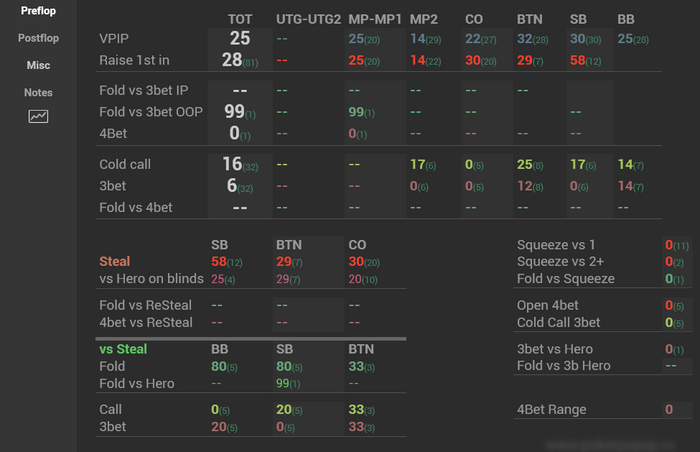Image resolution: width=700 pixels, height=452 pixels.
Task: Click the 4Bet Range stat row
Action: pos(552,409)
